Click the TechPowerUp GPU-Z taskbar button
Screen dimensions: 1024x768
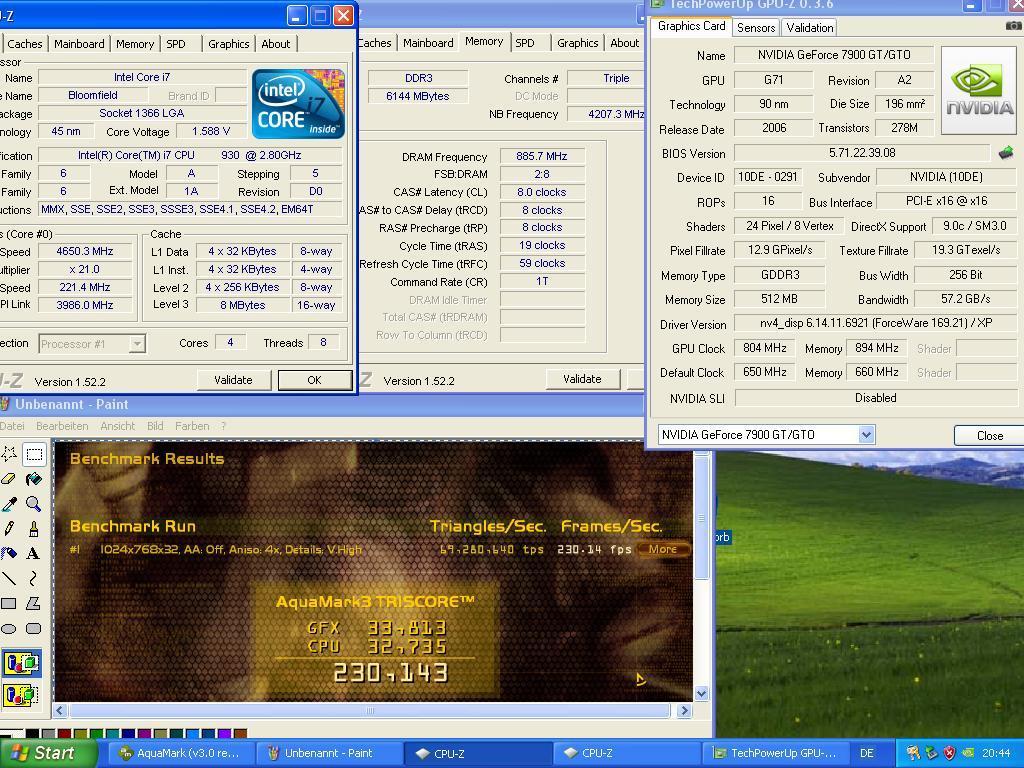point(775,753)
